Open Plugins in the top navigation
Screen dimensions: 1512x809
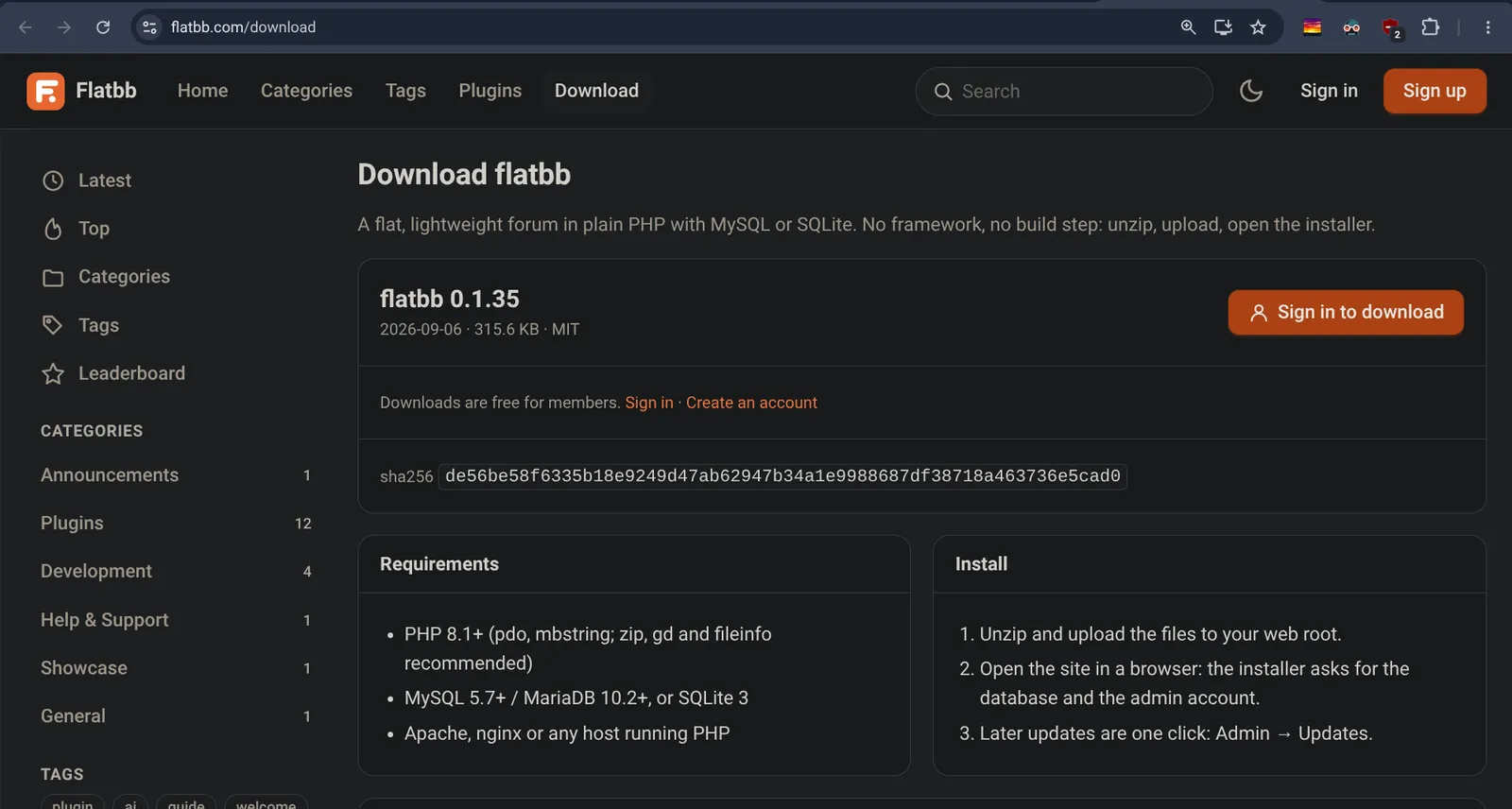[x=490, y=91]
